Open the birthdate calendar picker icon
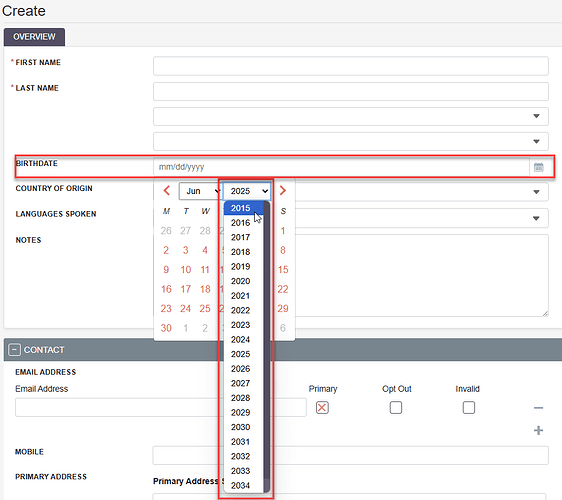Image resolution: width=562 pixels, height=500 pixels. (x=538, y=167)
